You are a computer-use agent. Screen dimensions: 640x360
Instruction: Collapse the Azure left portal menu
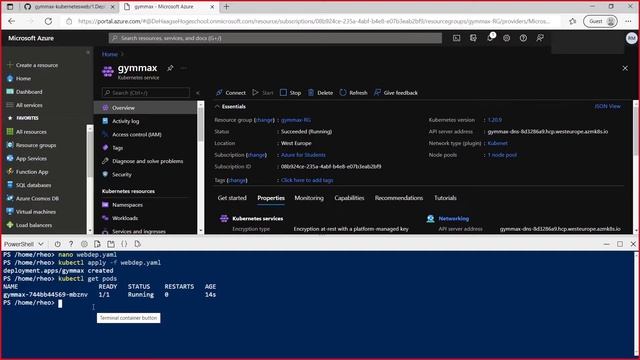[x=88, y=53]
